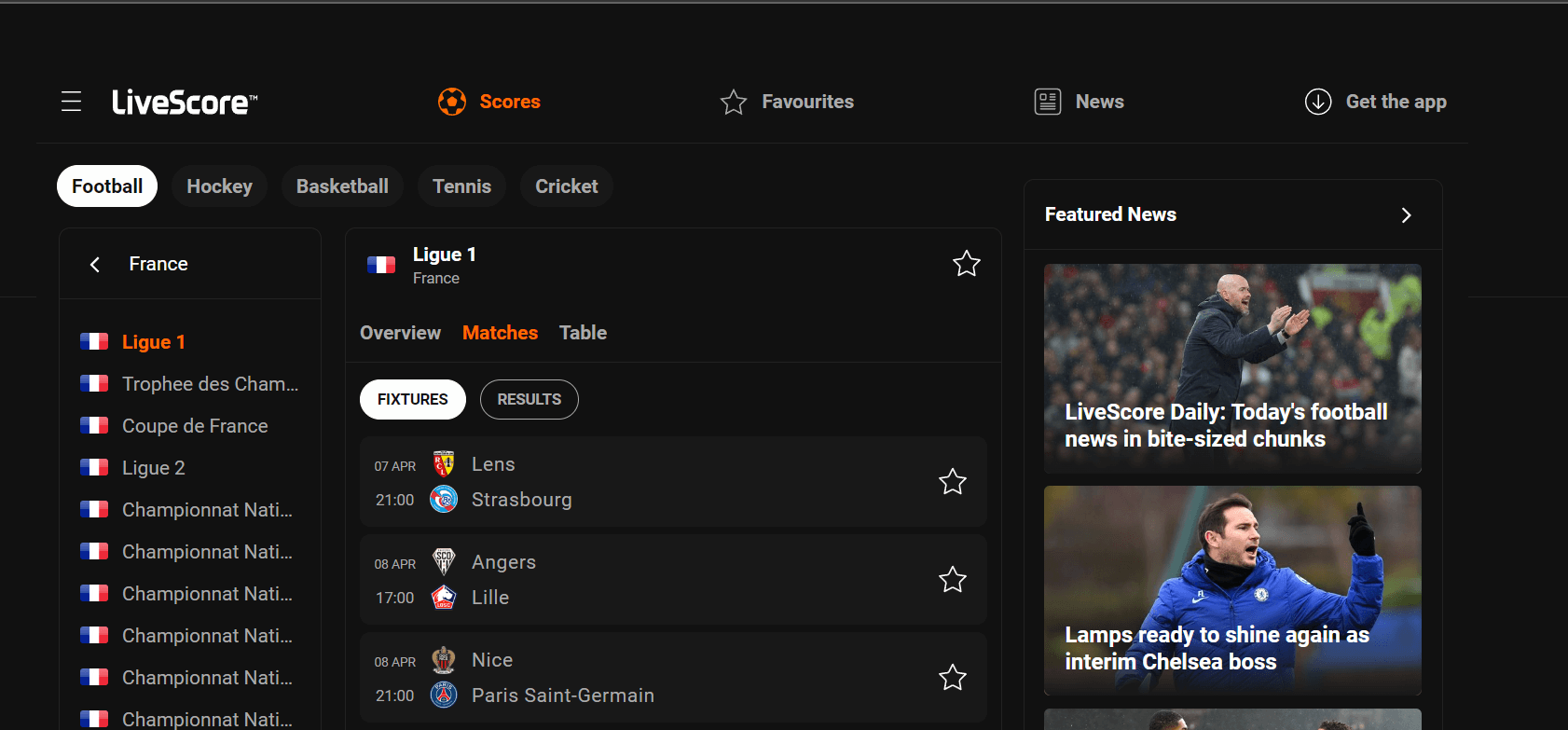Go back from France using left chevron
Image resolution: width=1568 pixels, height=730 pixels.
coord(95,265)
